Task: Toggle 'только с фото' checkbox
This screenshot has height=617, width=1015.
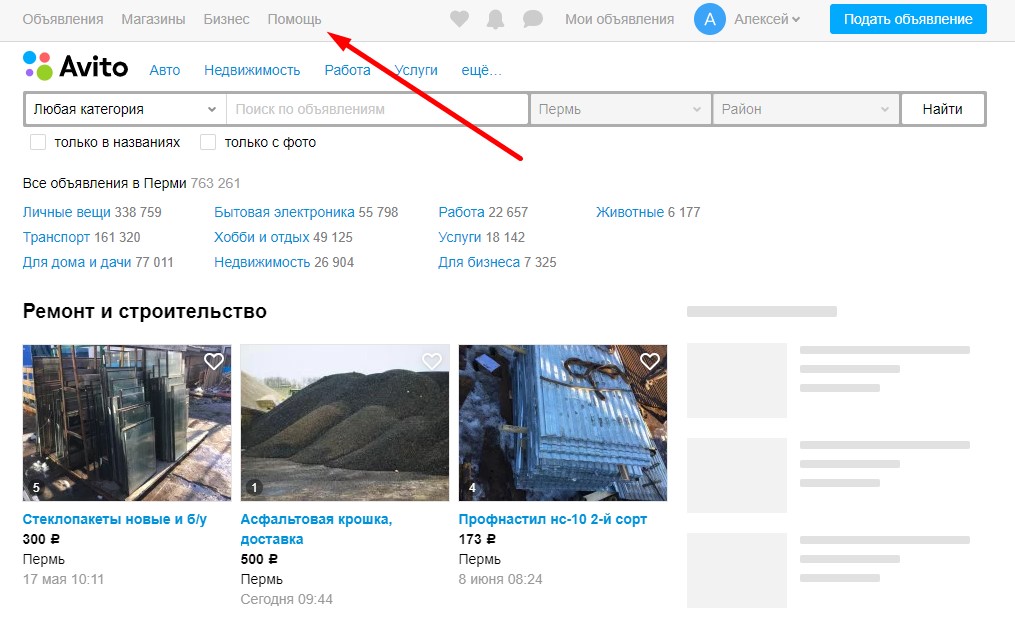Action: 208,142
